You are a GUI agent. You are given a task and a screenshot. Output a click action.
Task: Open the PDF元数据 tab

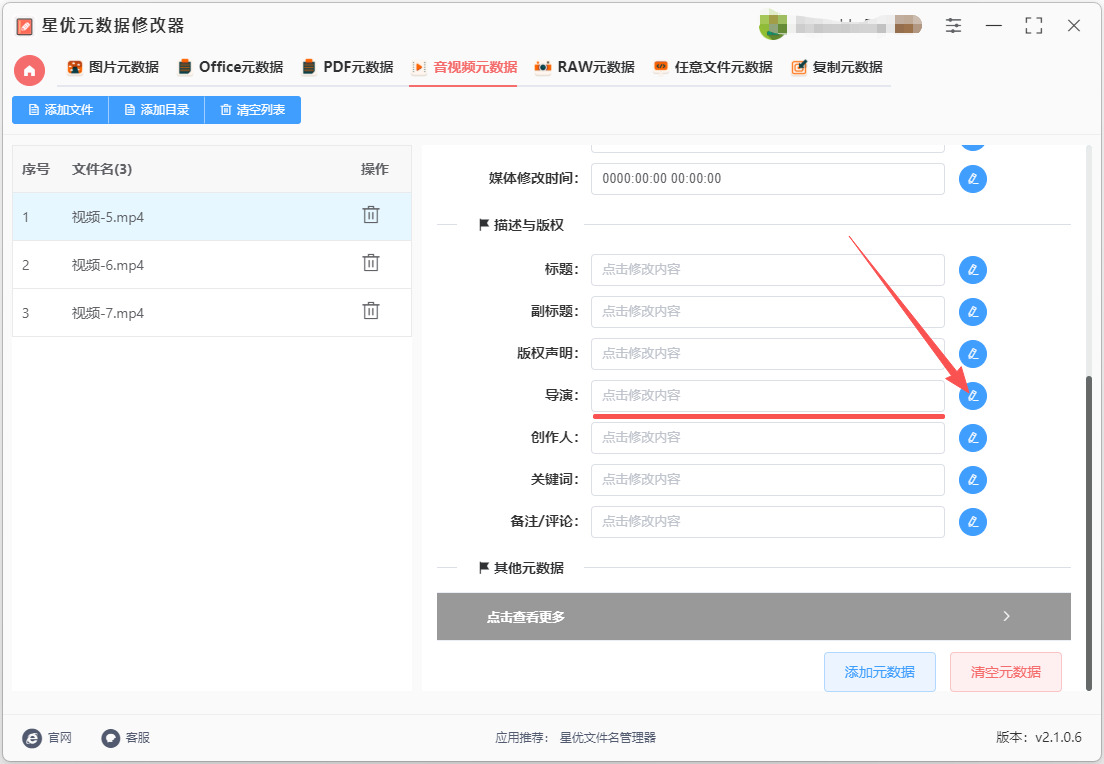[x=348, y=68]
